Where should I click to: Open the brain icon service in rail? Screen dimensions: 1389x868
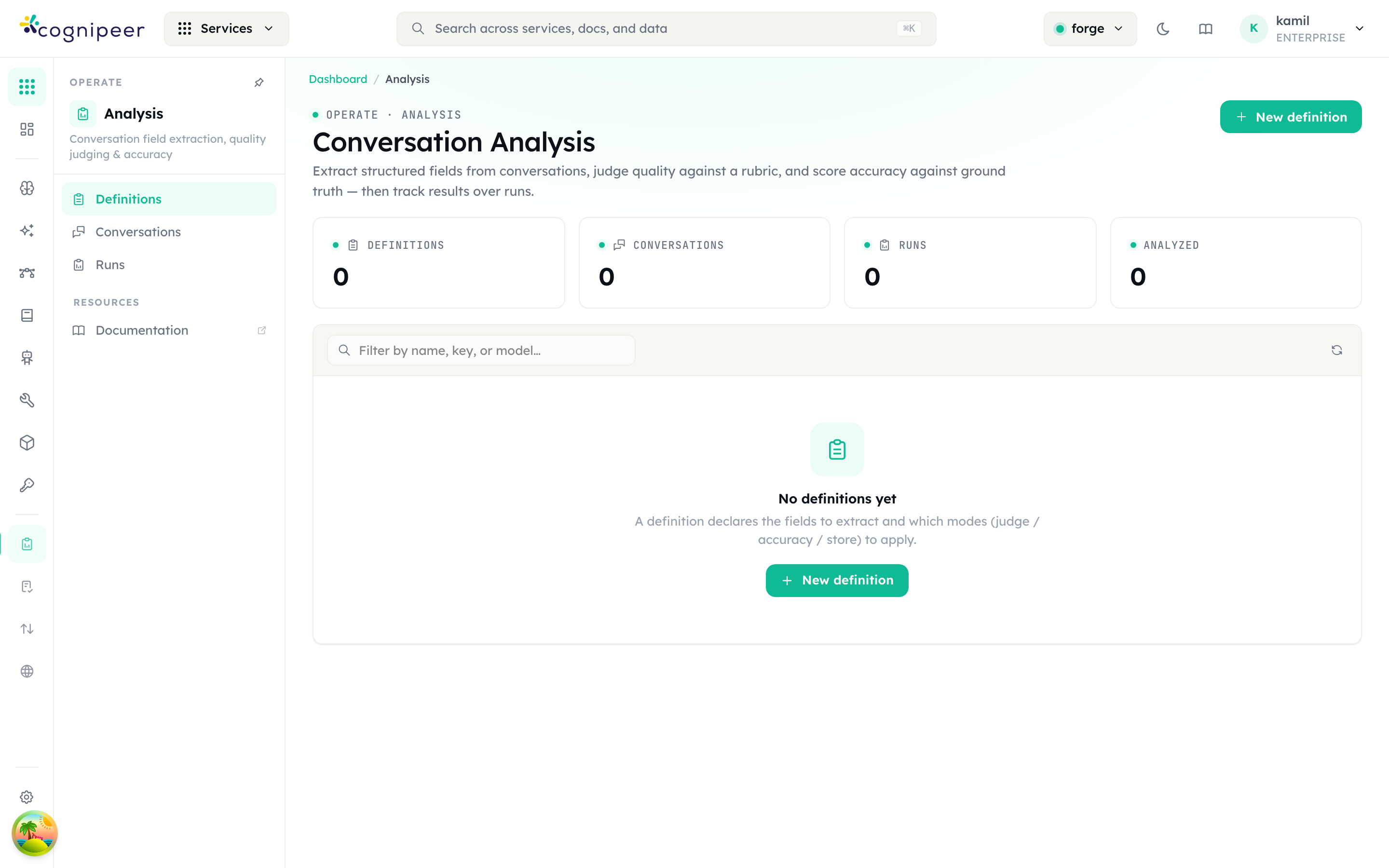(x=27, y=188)
